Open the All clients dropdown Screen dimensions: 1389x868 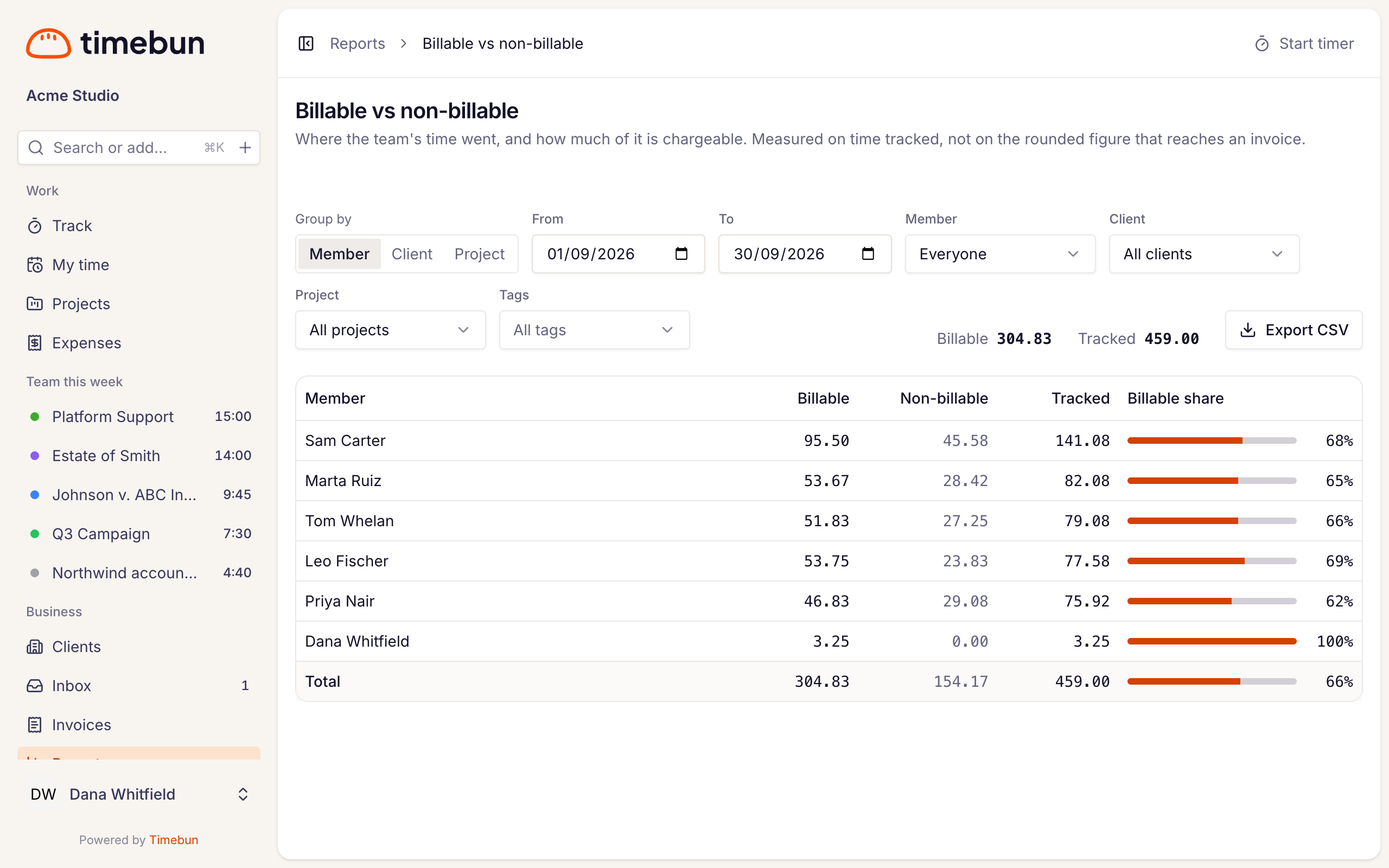pos(1203,254)
